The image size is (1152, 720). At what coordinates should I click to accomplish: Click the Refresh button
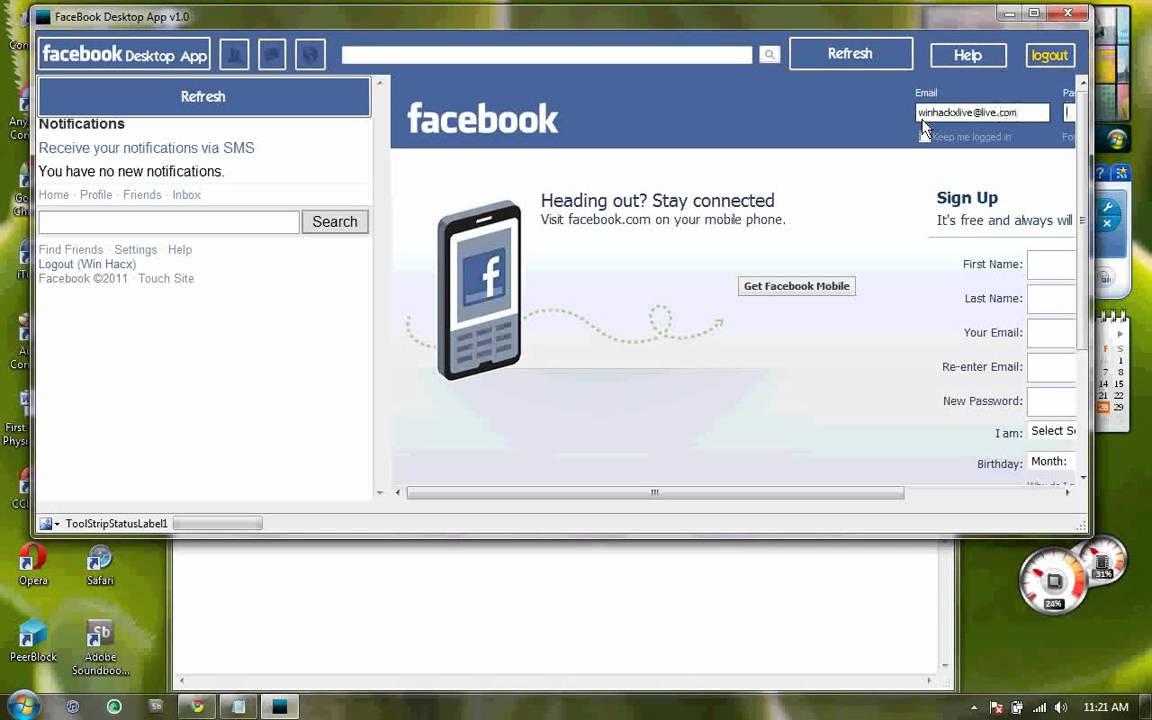[849, 53]
